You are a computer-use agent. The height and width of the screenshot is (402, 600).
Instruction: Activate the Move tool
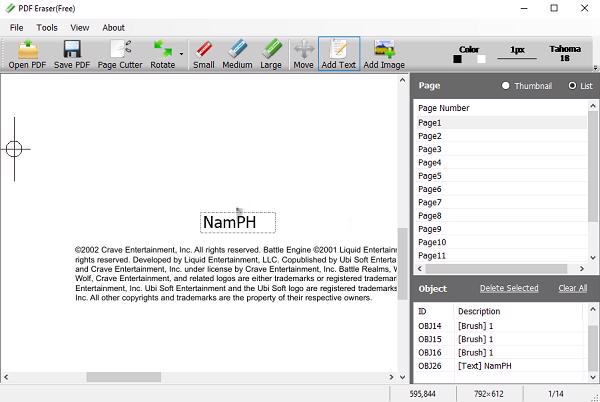(302, 54)
